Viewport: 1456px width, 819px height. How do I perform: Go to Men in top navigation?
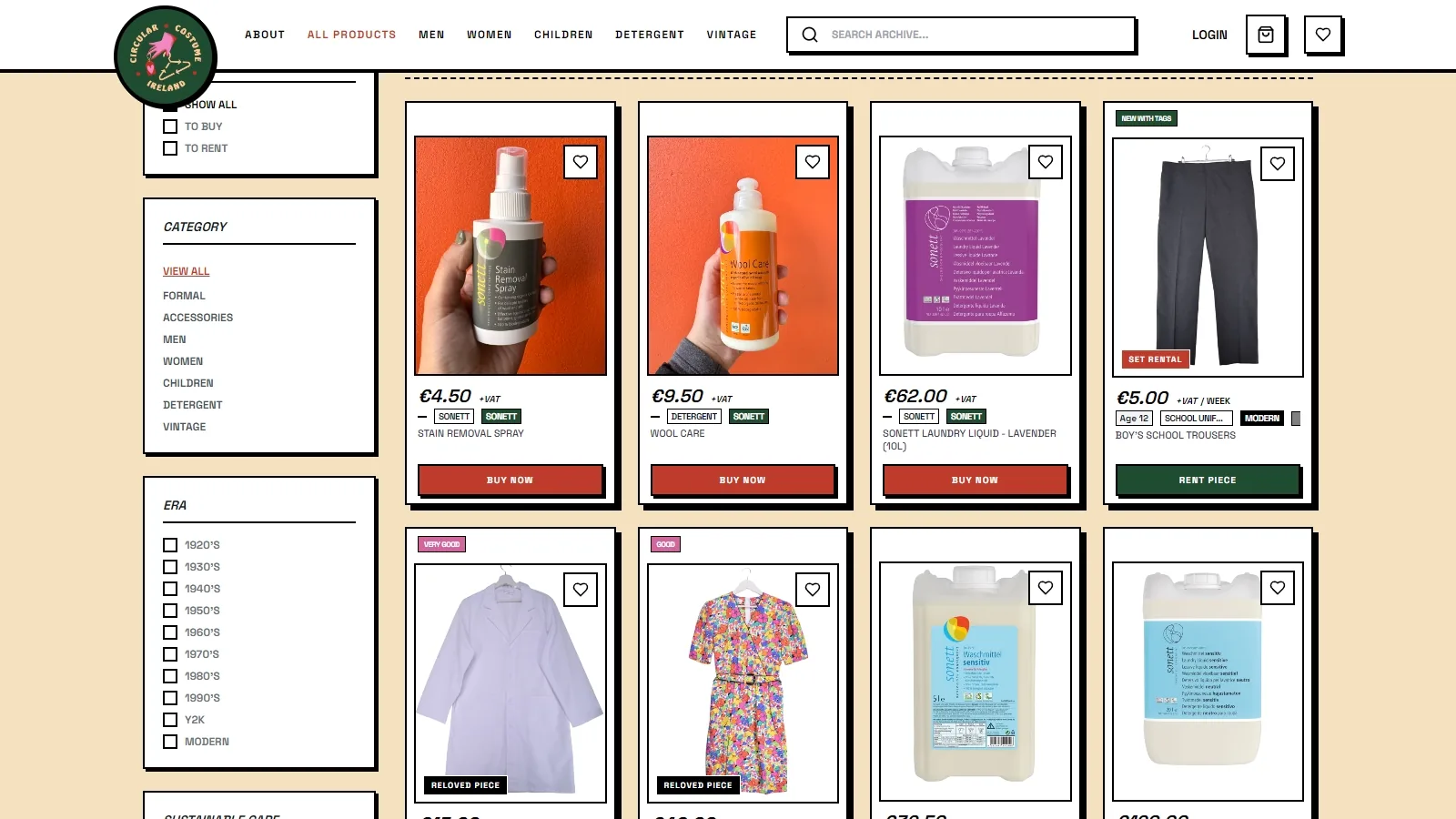pos(431,35)
